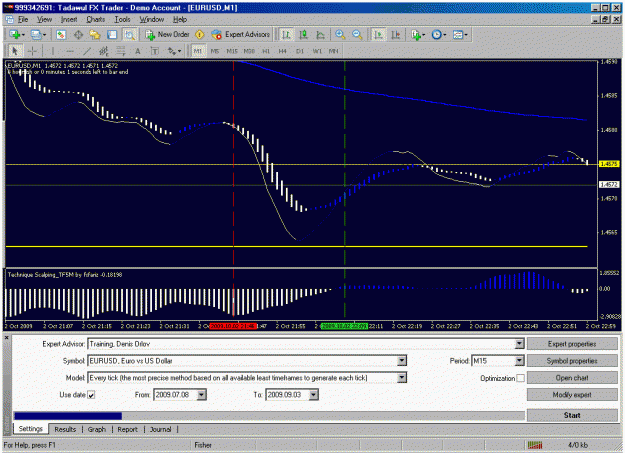625x453 pixels.
Task: Click the Start testing button
Action: (572, 416)
